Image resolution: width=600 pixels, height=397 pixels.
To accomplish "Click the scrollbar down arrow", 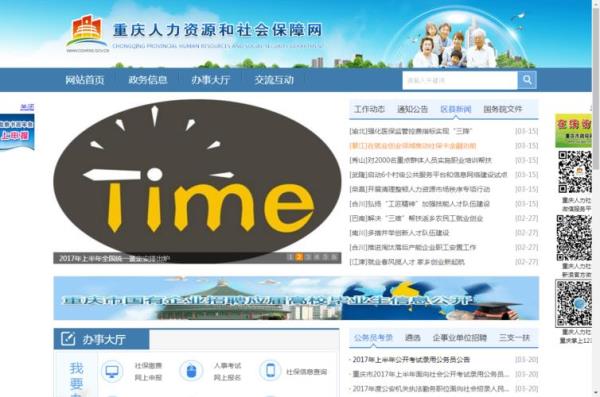I will point(596,393).
